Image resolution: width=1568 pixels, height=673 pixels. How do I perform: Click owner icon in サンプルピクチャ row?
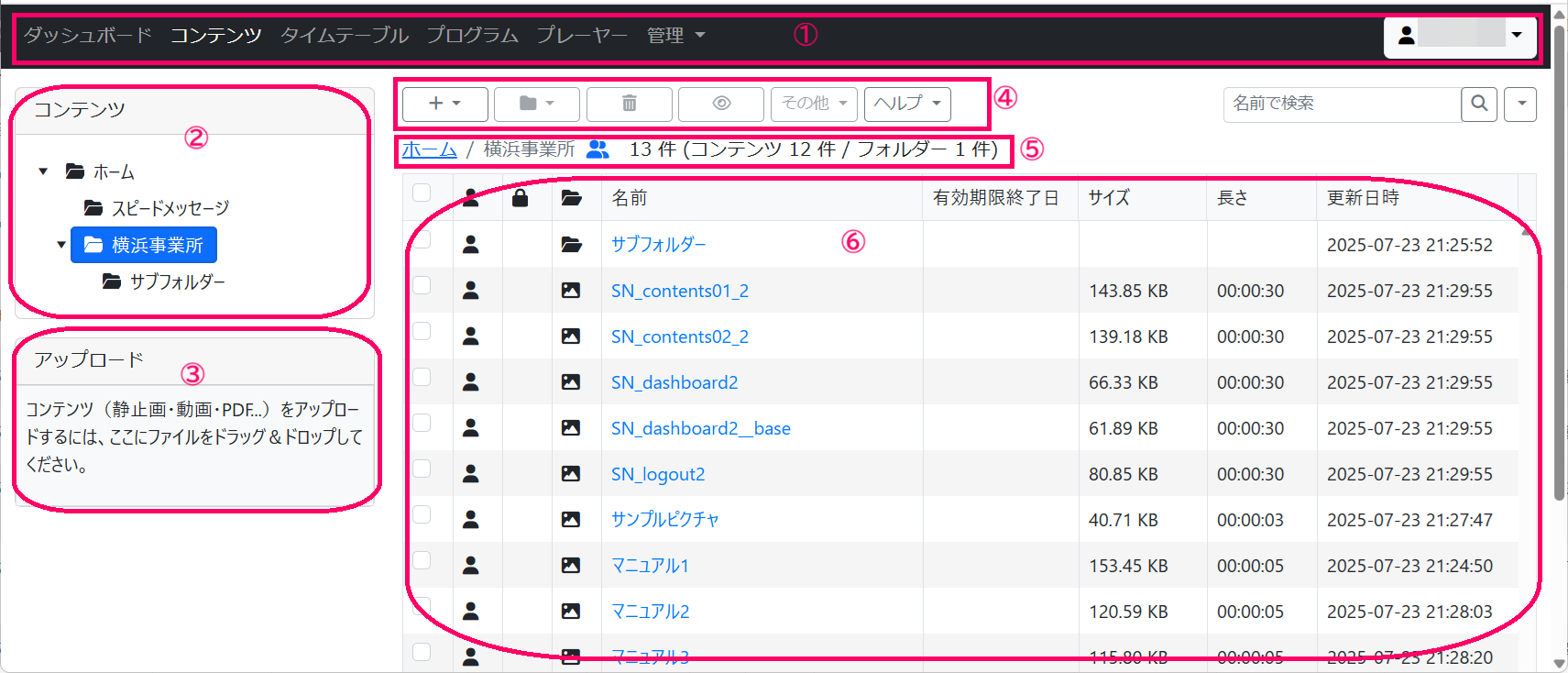click(471, 520)
